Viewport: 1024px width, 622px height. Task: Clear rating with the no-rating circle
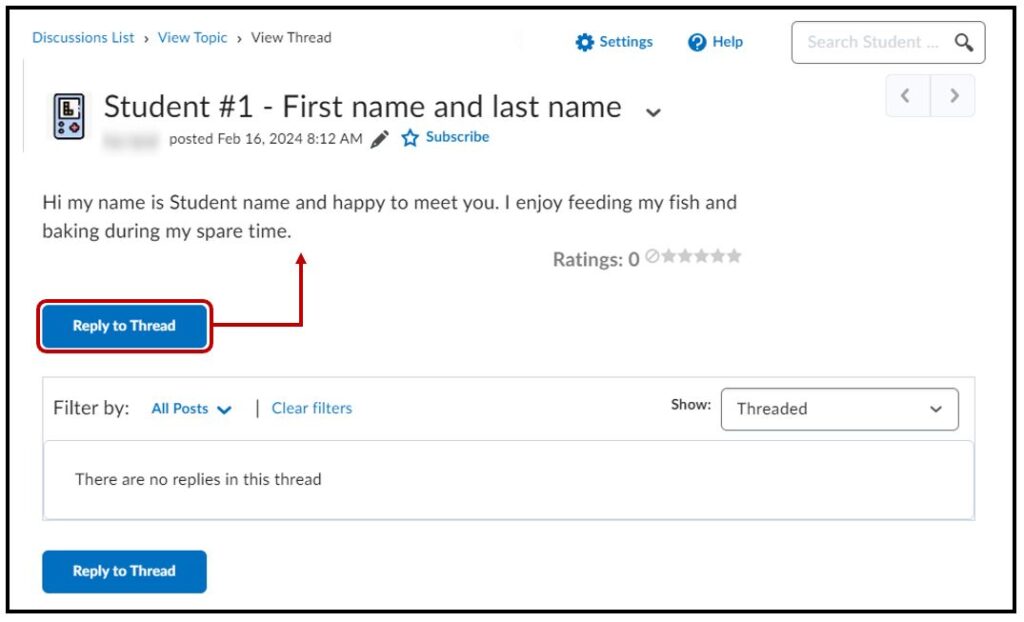(x=652, y=256)
